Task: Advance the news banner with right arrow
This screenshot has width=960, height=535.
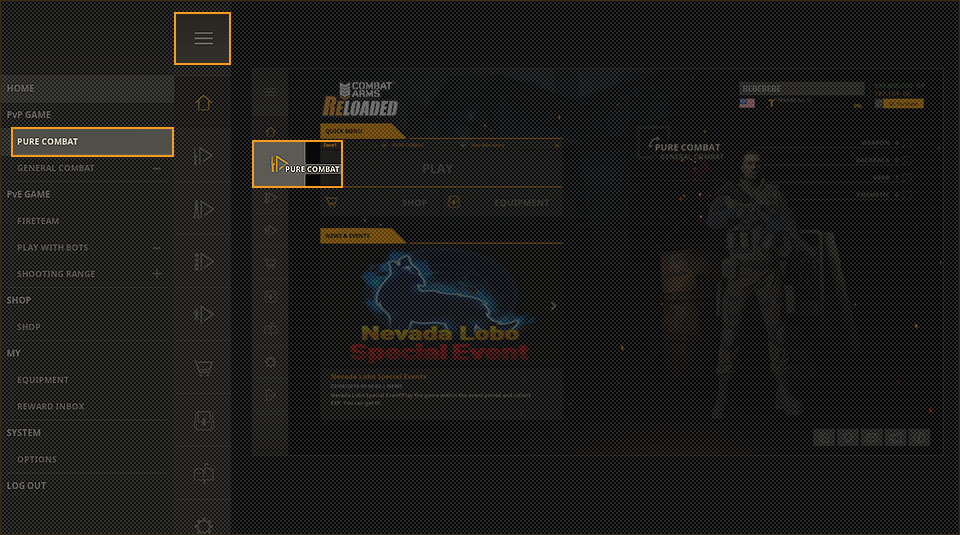Action: pyautogui.click(x=553, y=305)
